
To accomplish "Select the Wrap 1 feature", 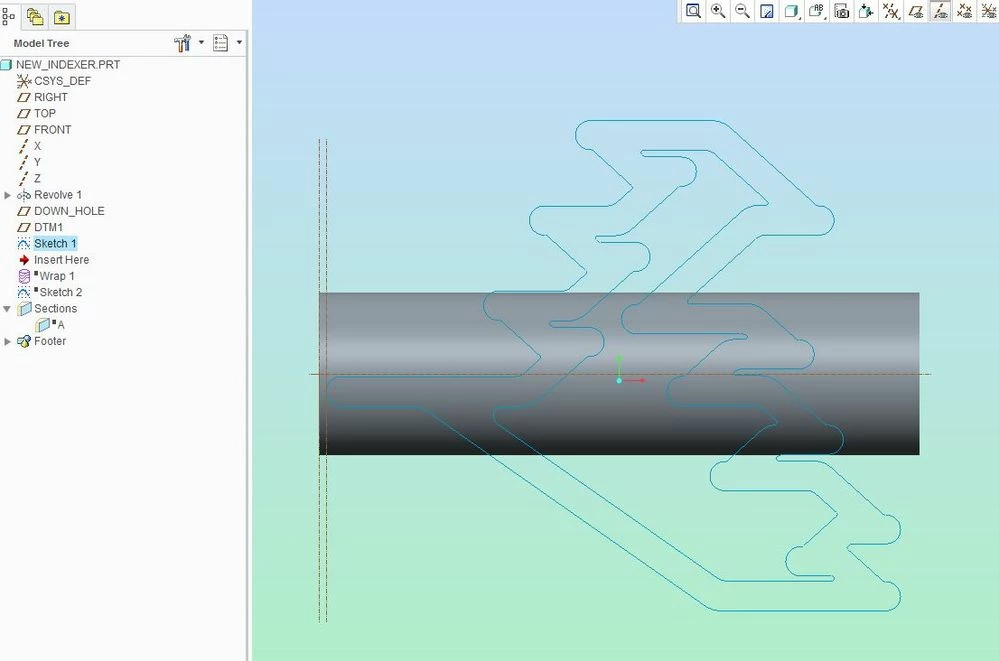I will pyautogui.click(x=57, y=276).
